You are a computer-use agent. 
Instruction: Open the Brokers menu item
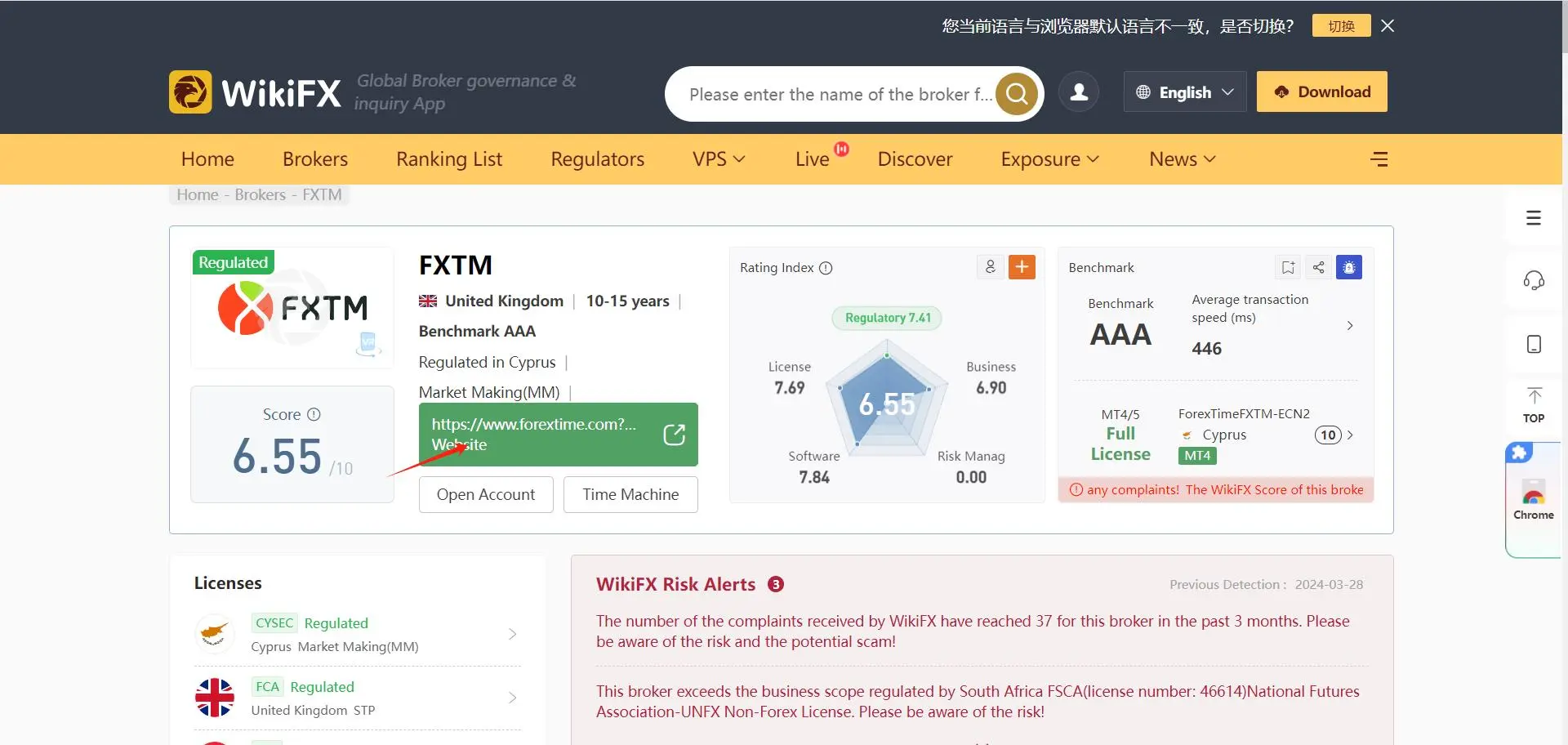pyautogui.click(x=315, y=159)
